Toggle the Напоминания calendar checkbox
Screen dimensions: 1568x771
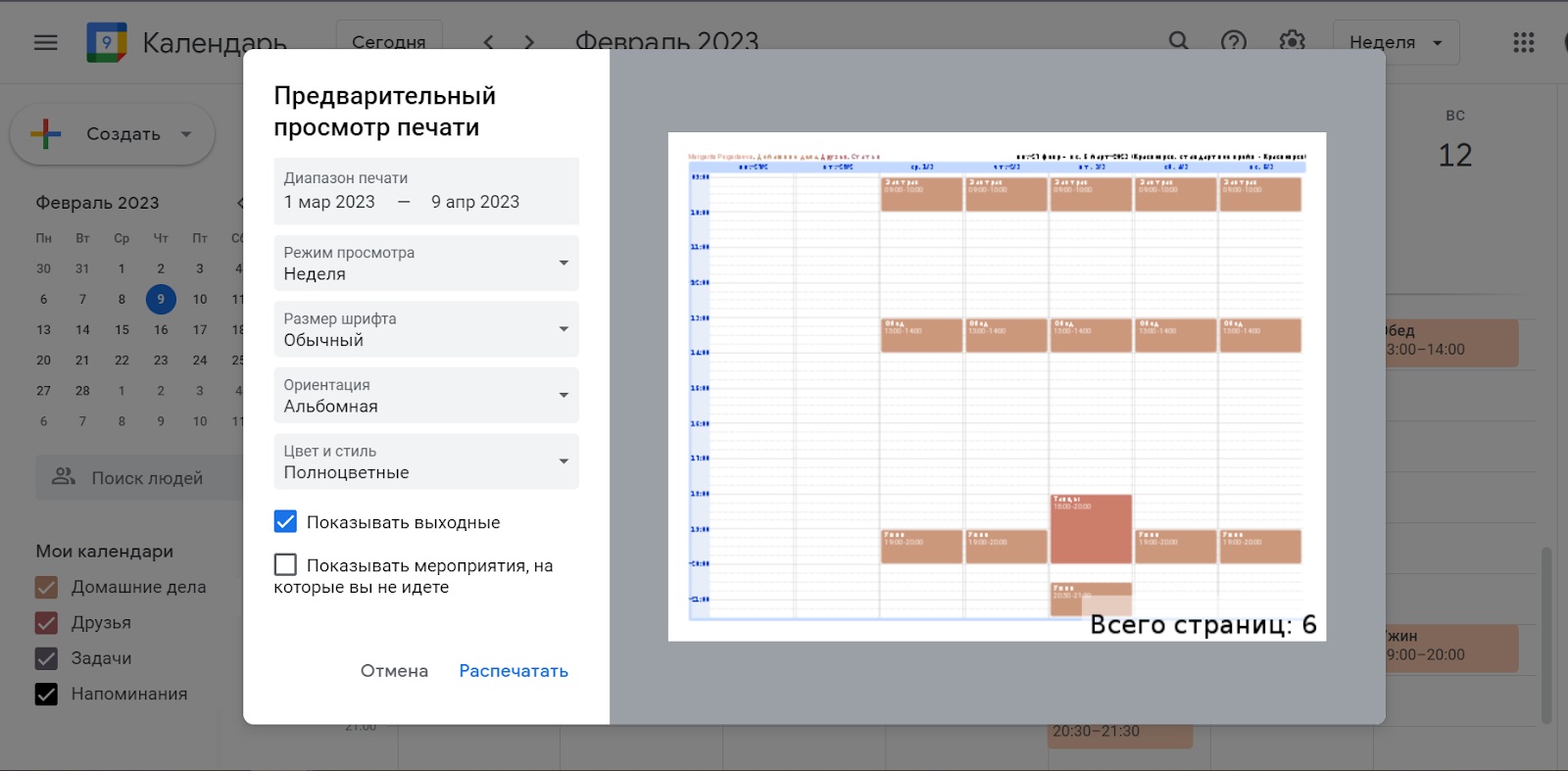point(46,694)
